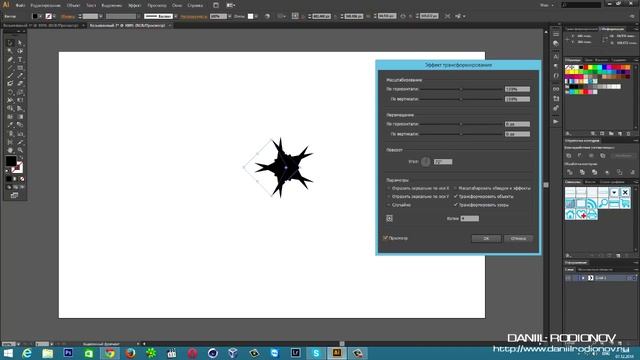Open the stroke color dropdown in control bar

(x=55, y=16)
